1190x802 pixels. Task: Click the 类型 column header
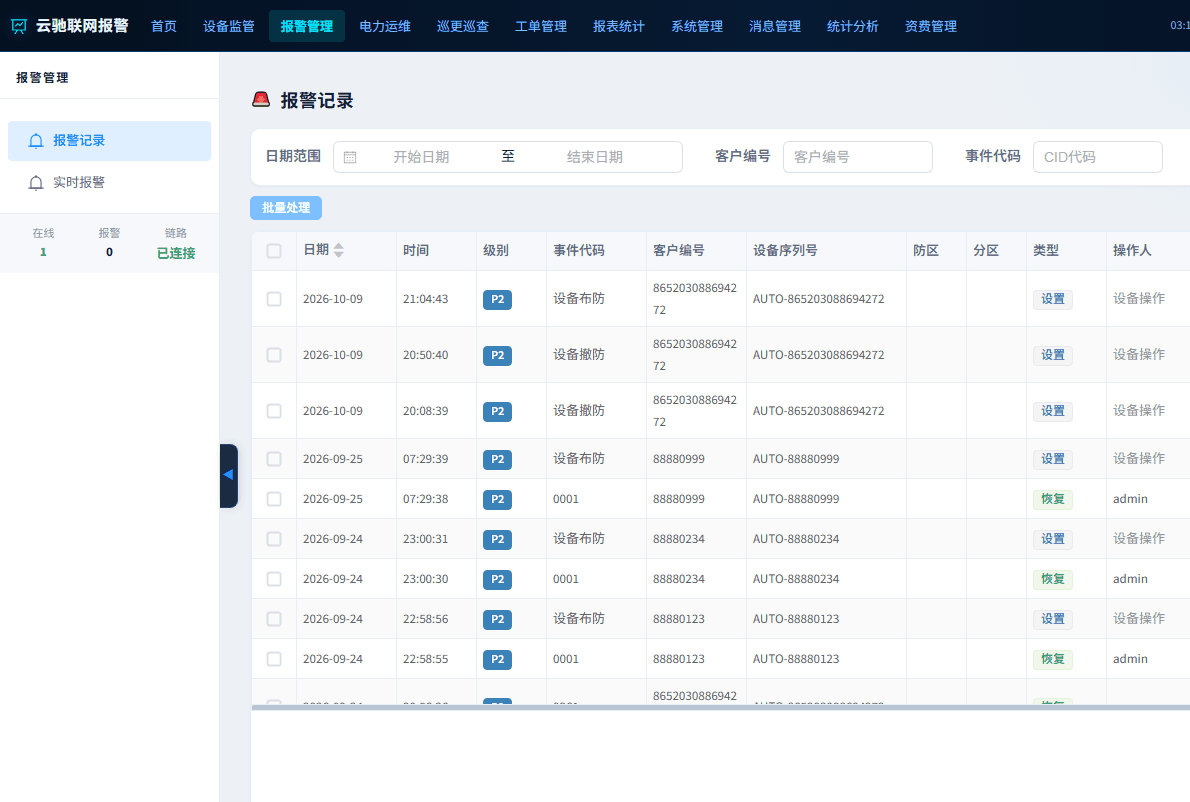pos(1046,250)
